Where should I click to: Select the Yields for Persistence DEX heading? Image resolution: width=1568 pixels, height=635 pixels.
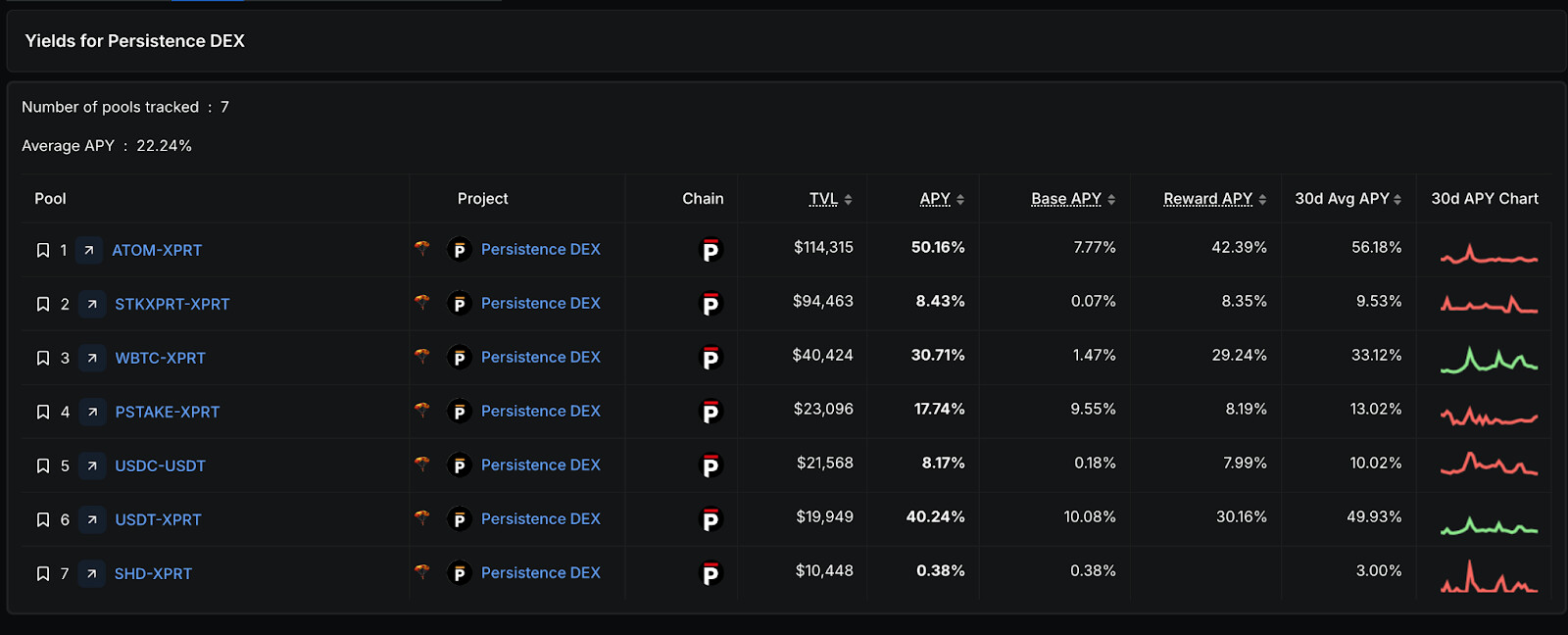[x=135, y=41]
